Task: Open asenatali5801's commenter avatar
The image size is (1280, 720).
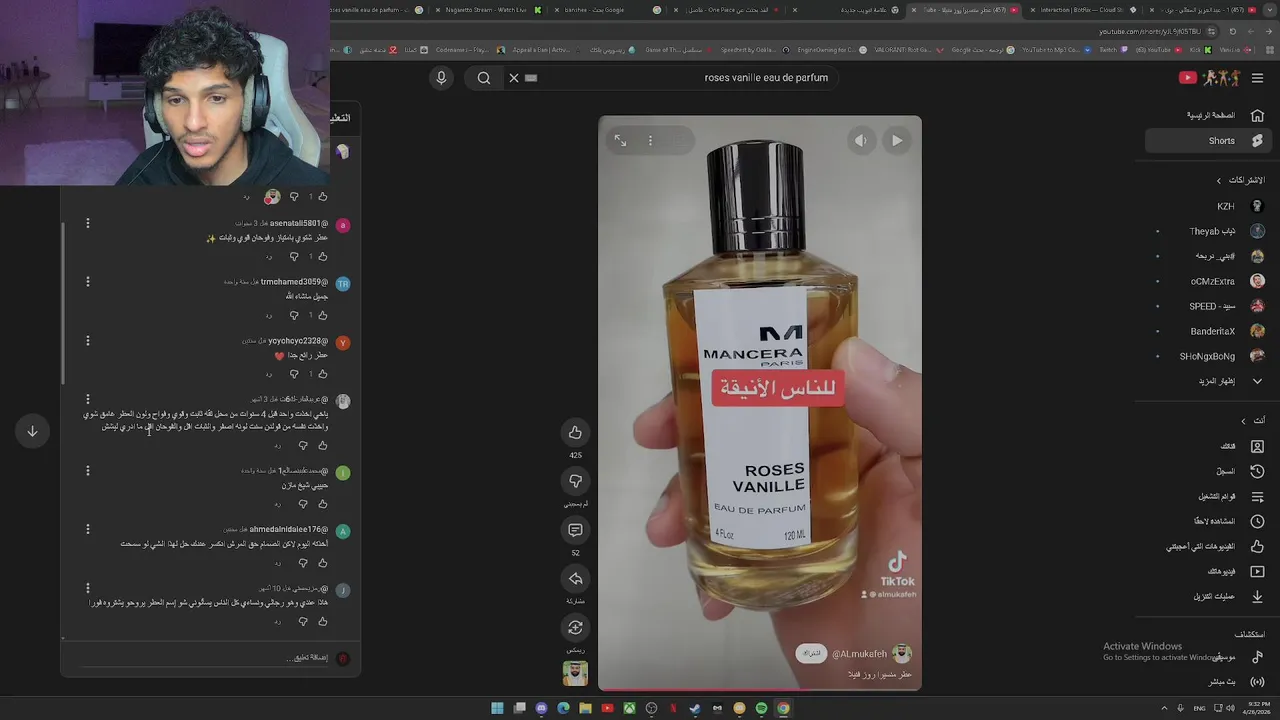Action: [343, 226]
